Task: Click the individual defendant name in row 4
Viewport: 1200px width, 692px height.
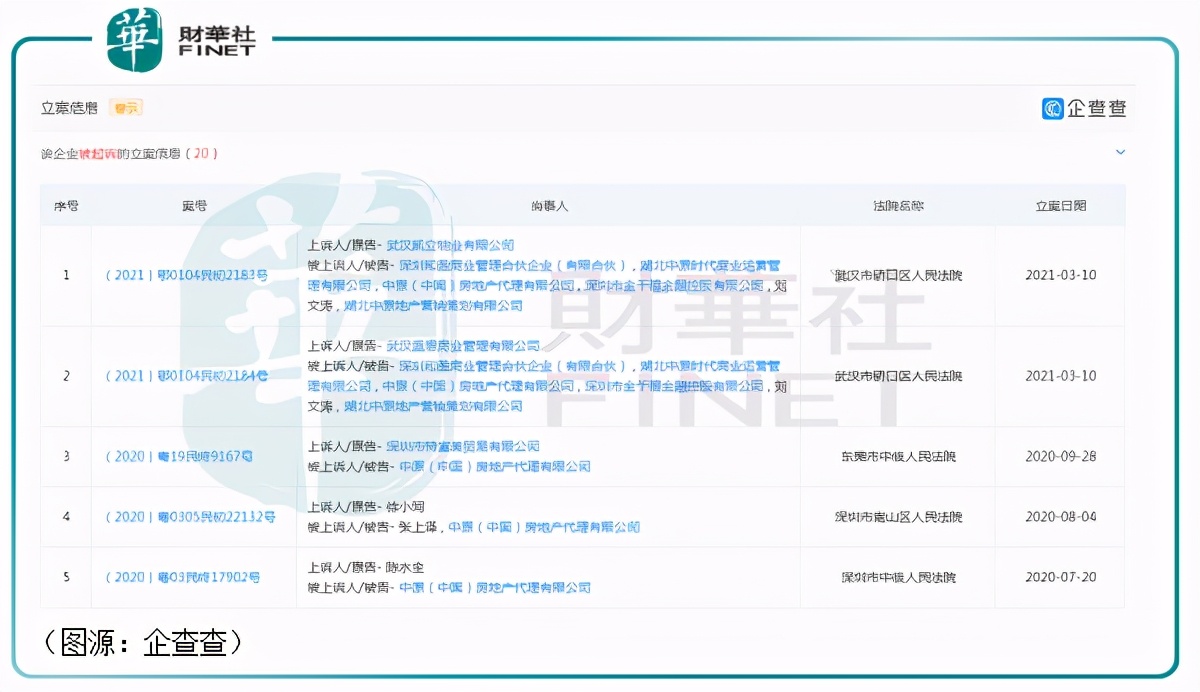Action: (418, 527)
